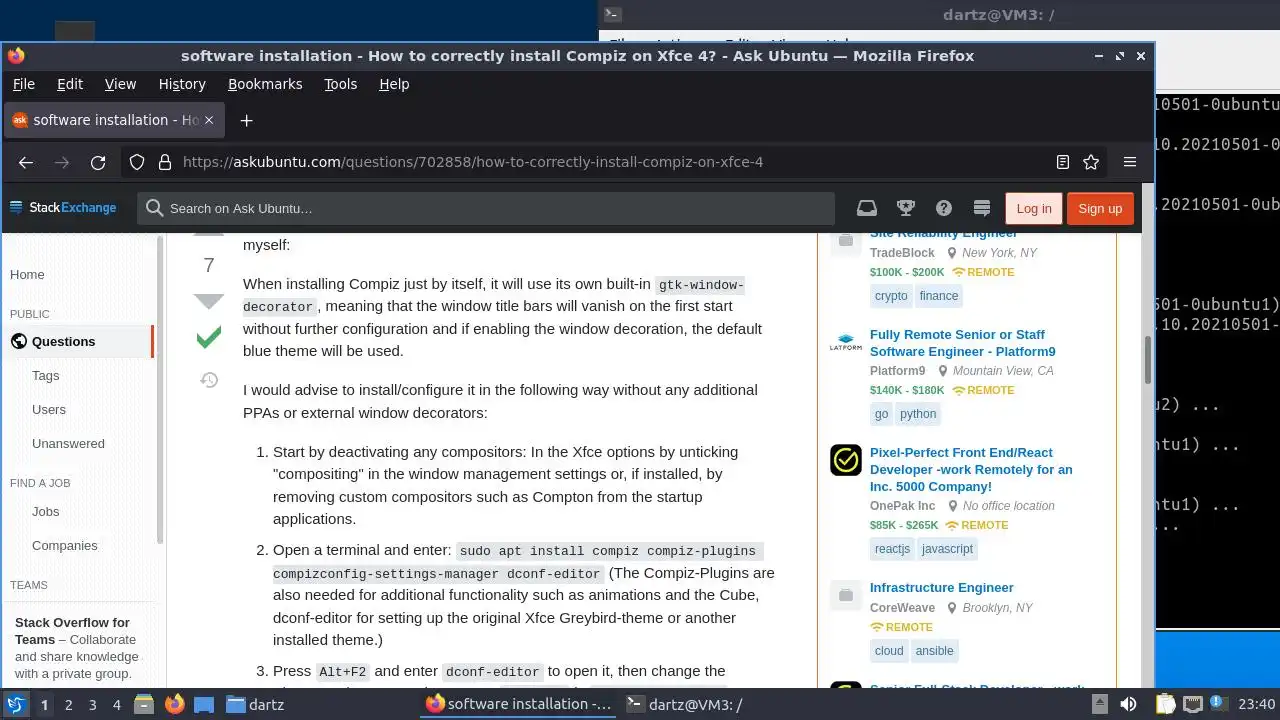Click the finance job tag
Viewport: 1280px width, 720px height.
[x=939, y=296]
